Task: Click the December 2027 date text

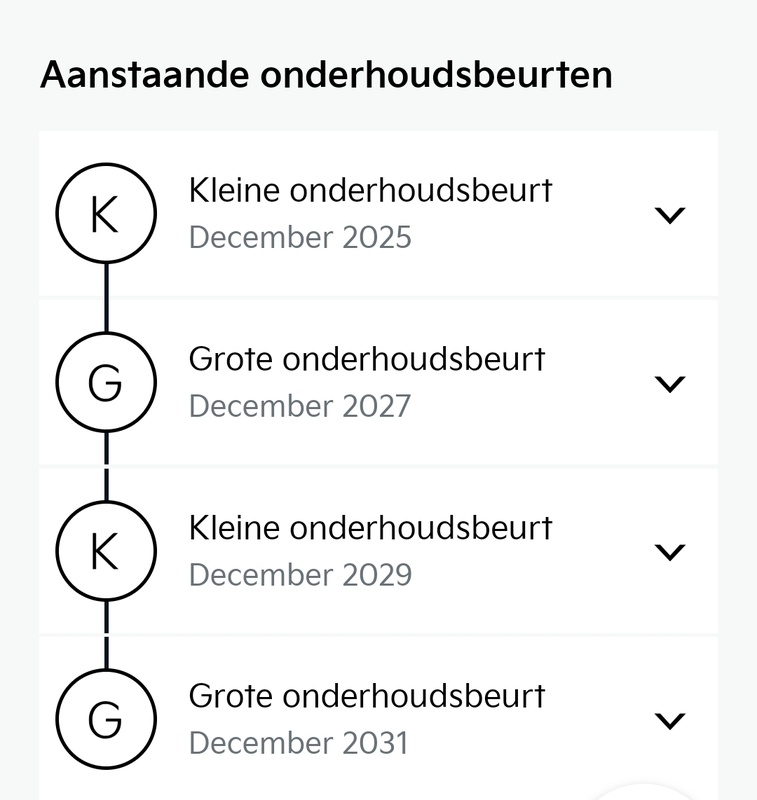Action: (299, 407)
